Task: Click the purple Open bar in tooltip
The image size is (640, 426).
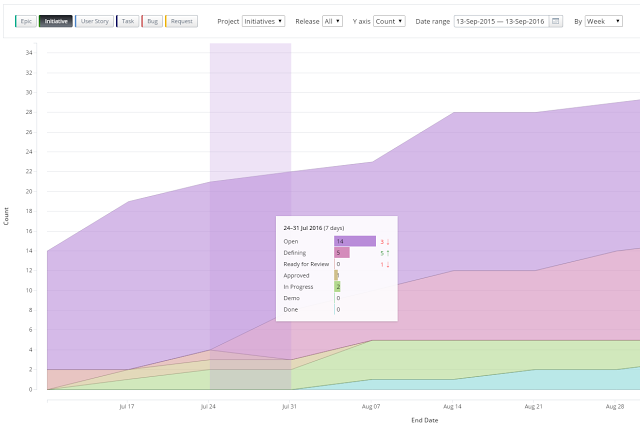Action: [x=355, y=241]
